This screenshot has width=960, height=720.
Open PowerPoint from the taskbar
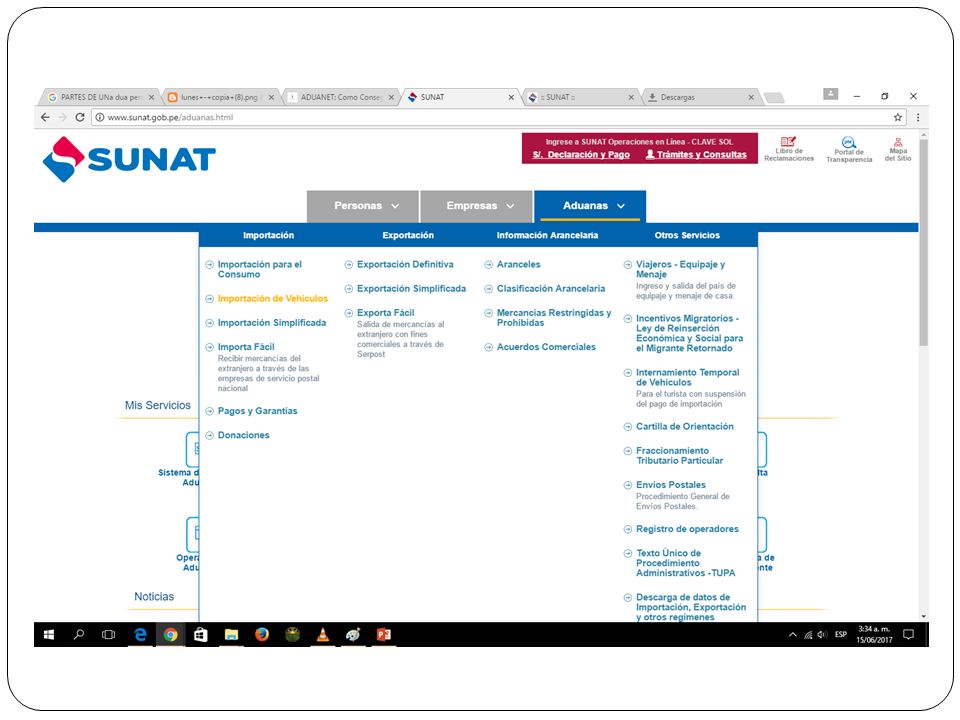pos(384,635)
